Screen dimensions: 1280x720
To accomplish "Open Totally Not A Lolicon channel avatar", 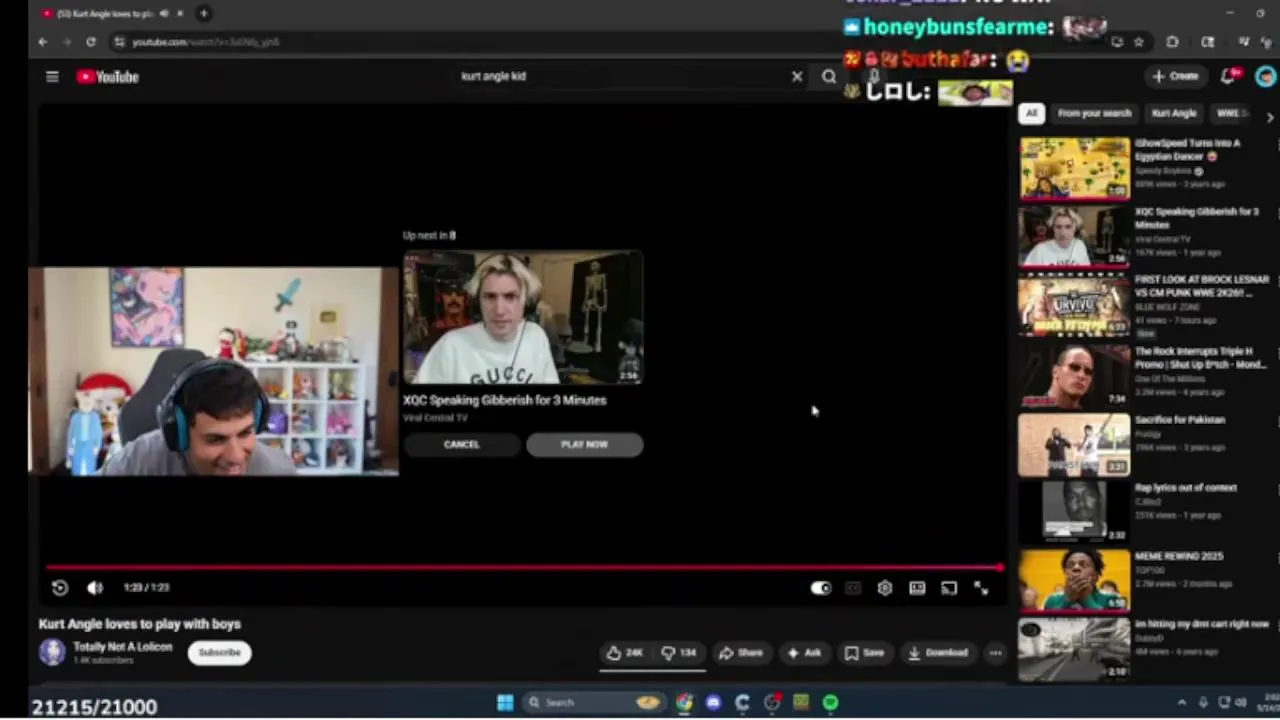I will (52, 652).
